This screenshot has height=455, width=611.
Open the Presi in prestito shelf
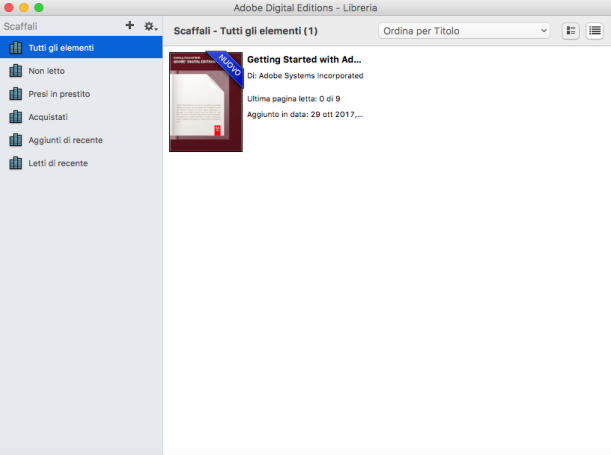tap(81, 94)
